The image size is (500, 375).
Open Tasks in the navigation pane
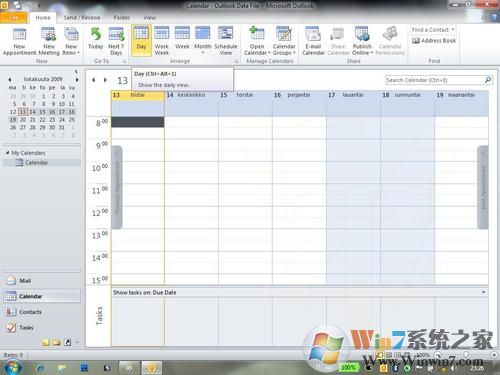(x=42, y=328)
